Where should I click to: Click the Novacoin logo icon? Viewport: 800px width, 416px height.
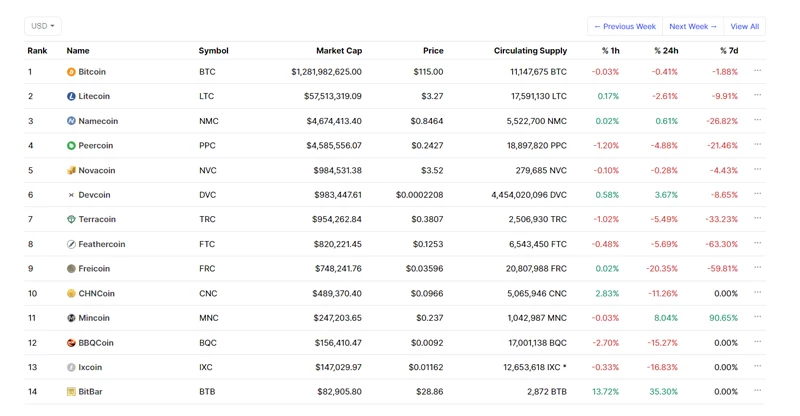pyautogui.click(x=71, y=171)
